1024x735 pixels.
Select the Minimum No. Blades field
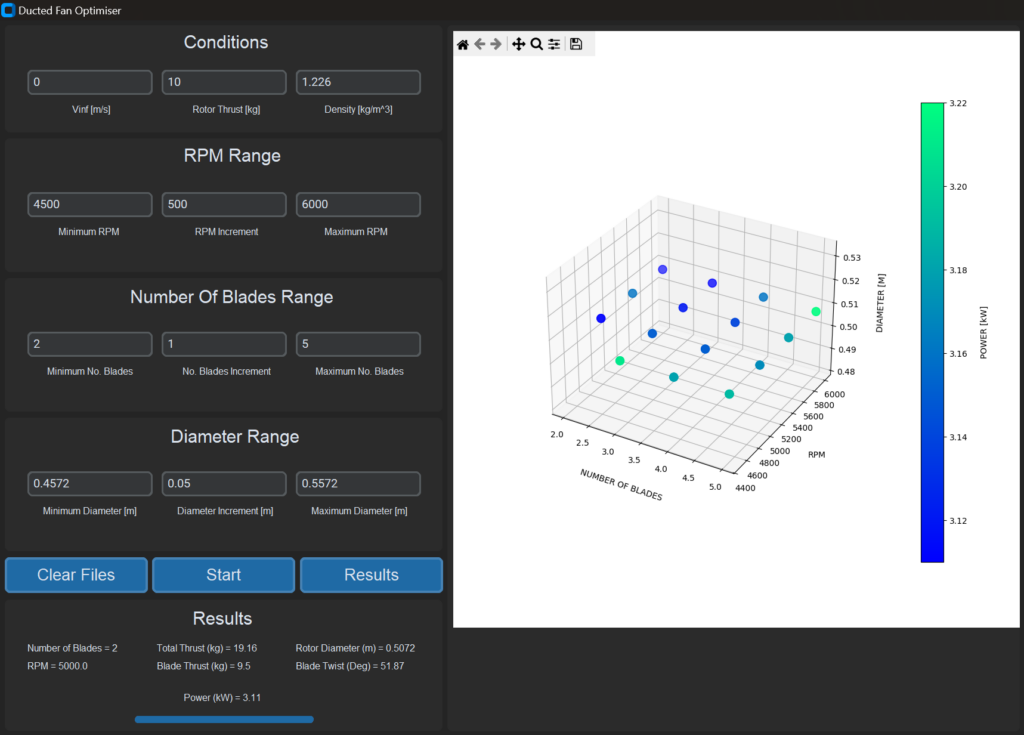(90, 344)
